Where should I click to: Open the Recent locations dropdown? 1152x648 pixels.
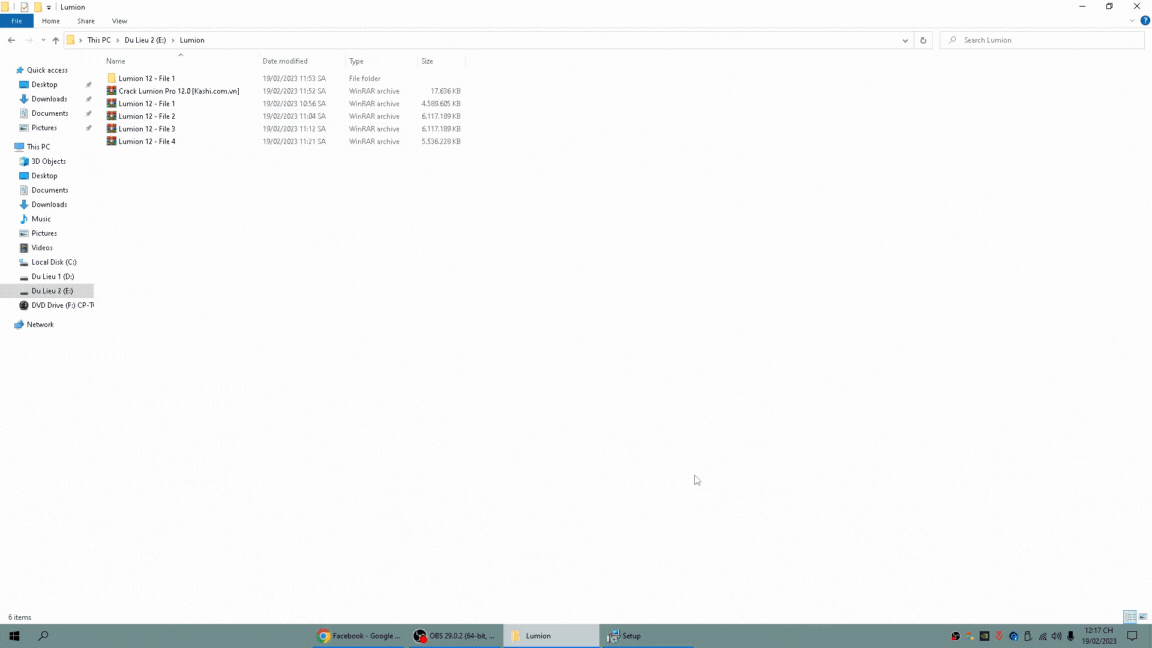click(43, 40)
